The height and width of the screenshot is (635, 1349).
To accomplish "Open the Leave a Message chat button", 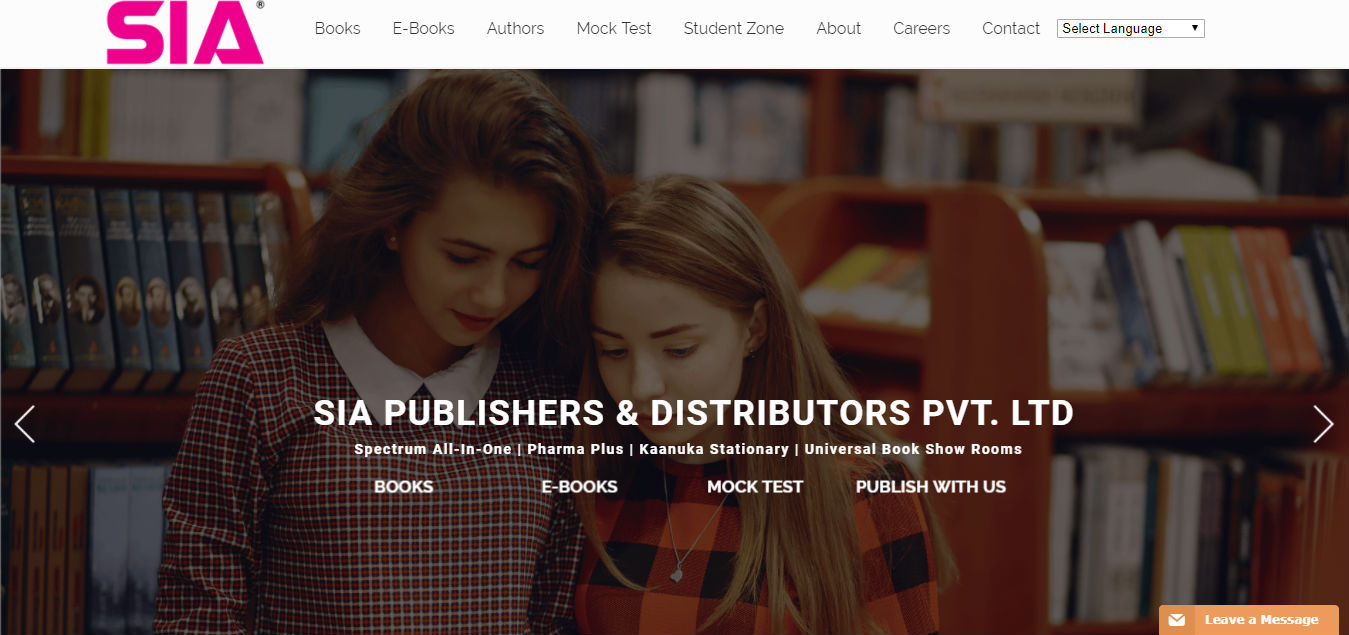I will 1249,620.
